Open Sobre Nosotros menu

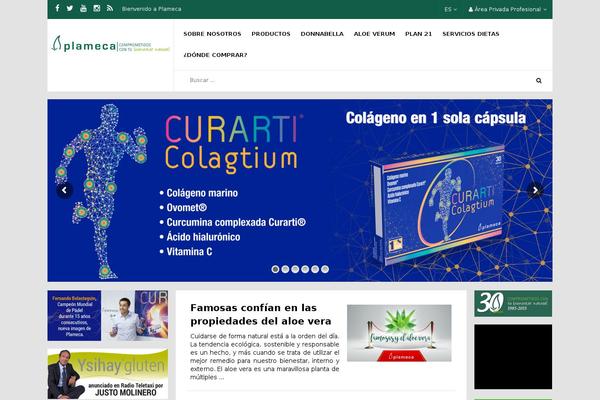click(212, 34)
